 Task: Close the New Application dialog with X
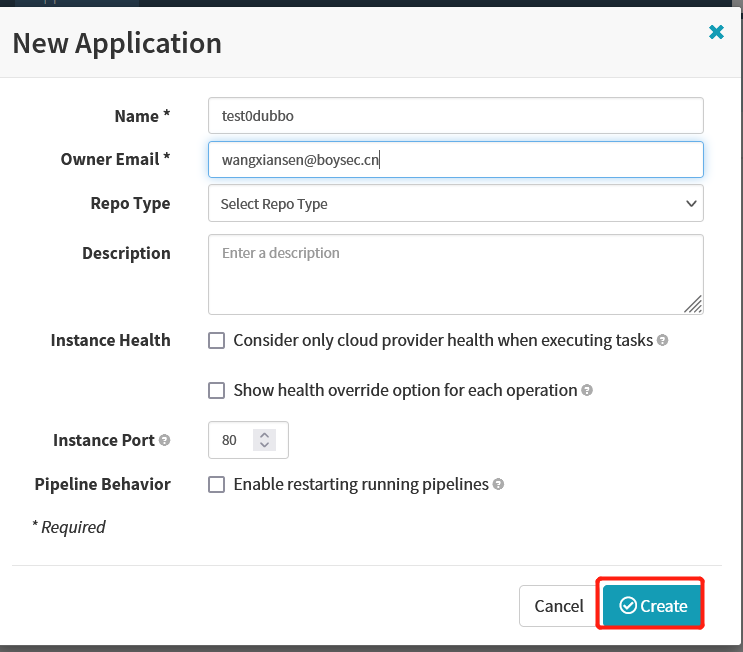716,32
